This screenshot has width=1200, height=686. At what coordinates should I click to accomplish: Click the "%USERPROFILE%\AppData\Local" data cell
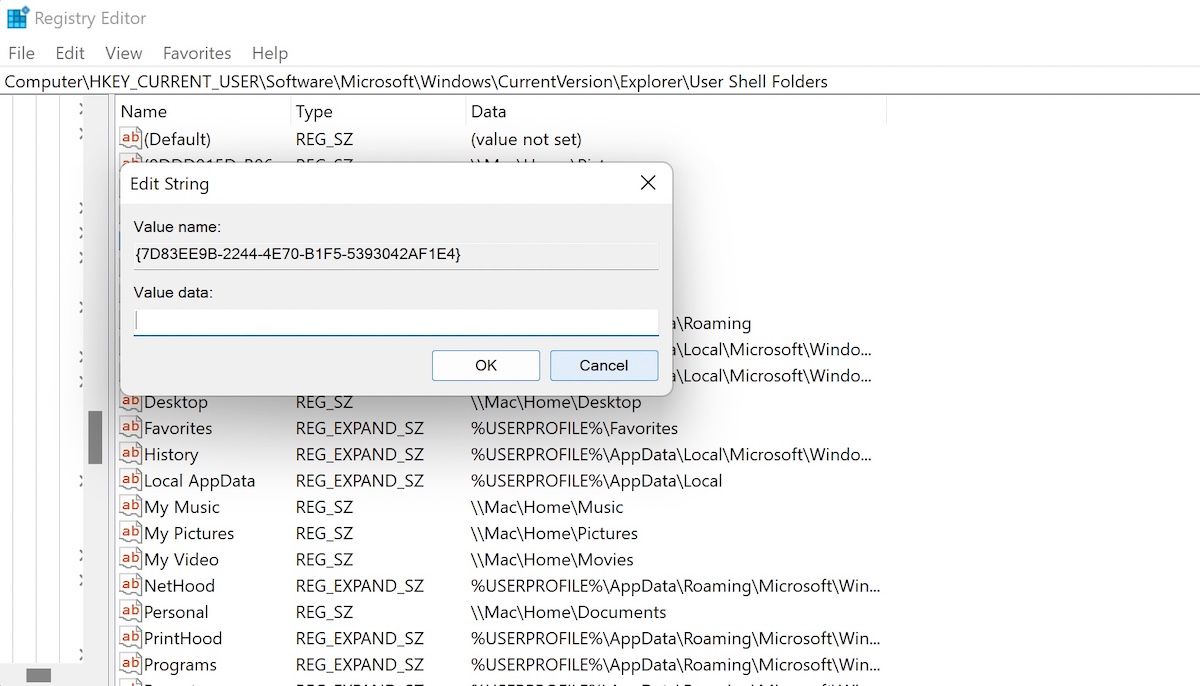596,480
